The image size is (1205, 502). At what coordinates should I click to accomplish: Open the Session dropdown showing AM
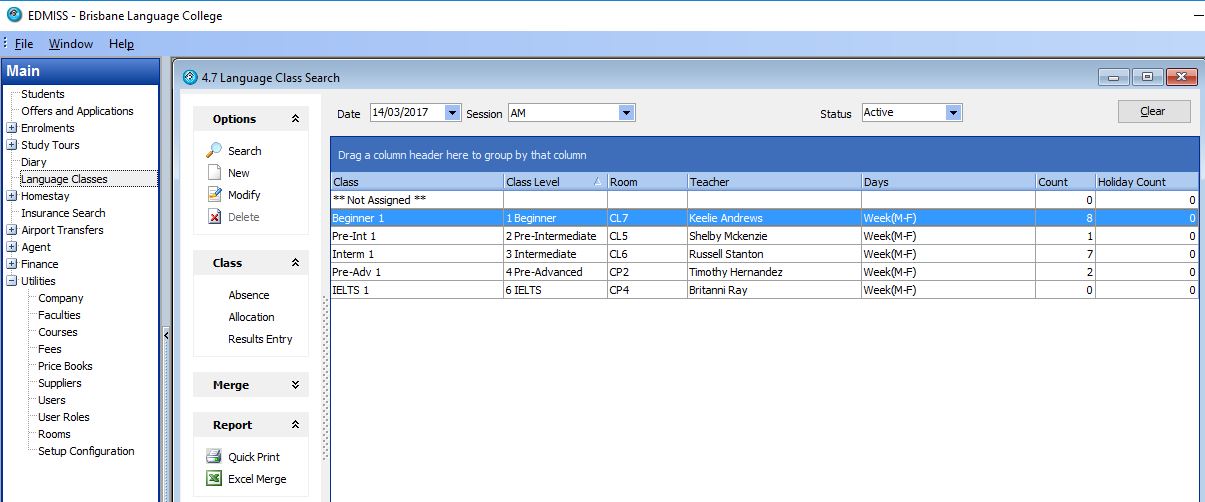click(626, 113)
